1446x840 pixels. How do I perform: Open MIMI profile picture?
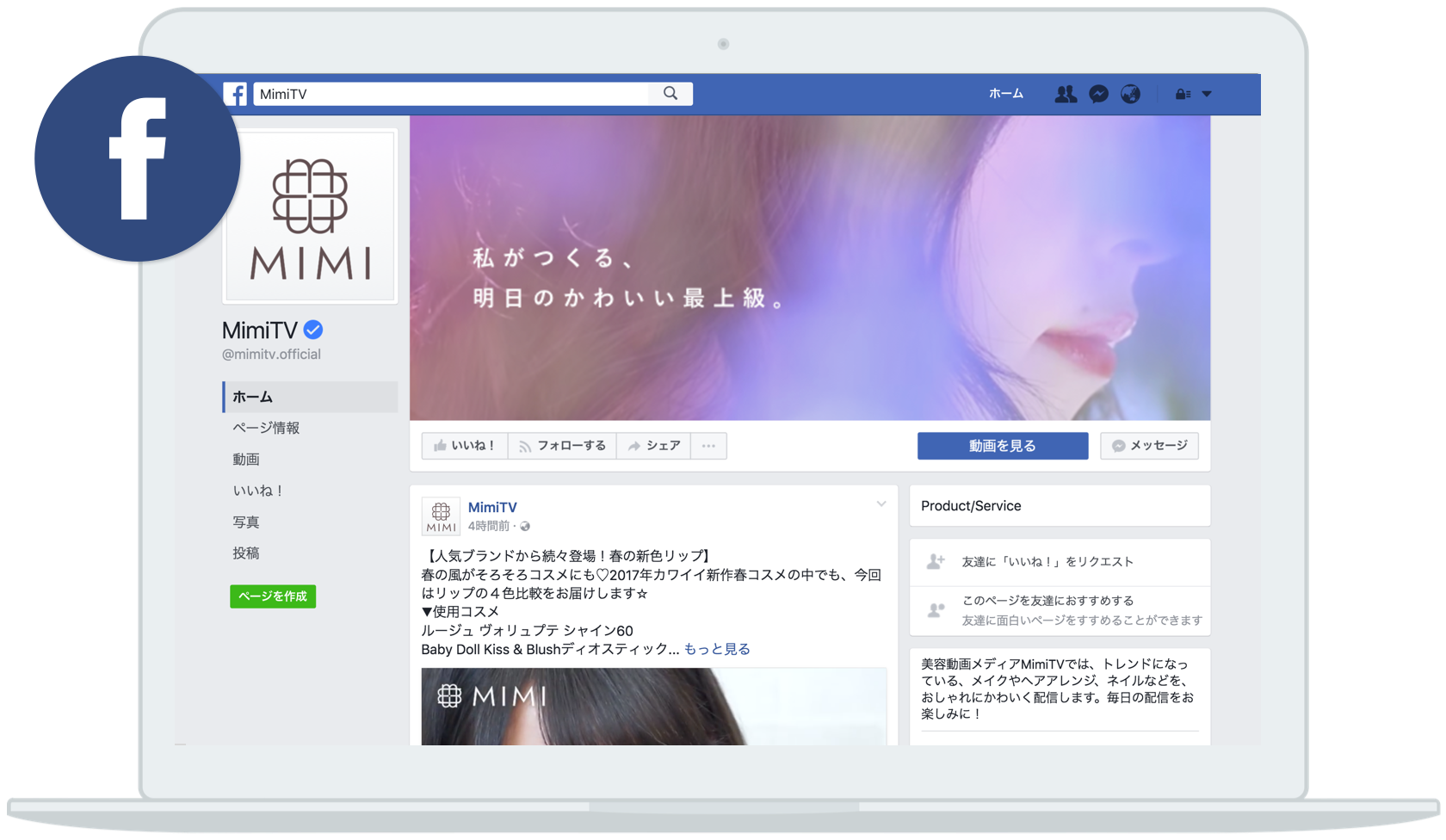click(310, 216)
